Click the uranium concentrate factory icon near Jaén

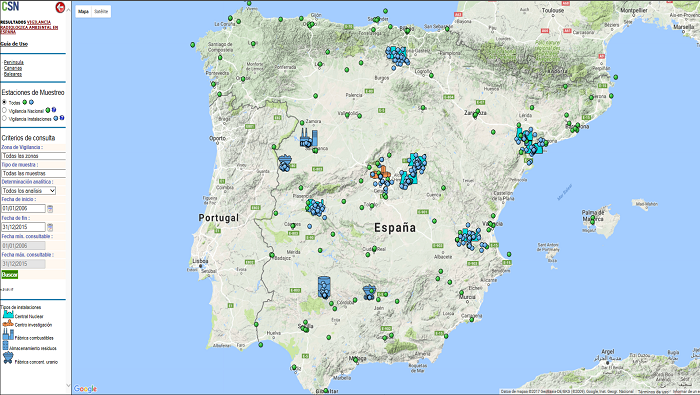tap(369, 292)
